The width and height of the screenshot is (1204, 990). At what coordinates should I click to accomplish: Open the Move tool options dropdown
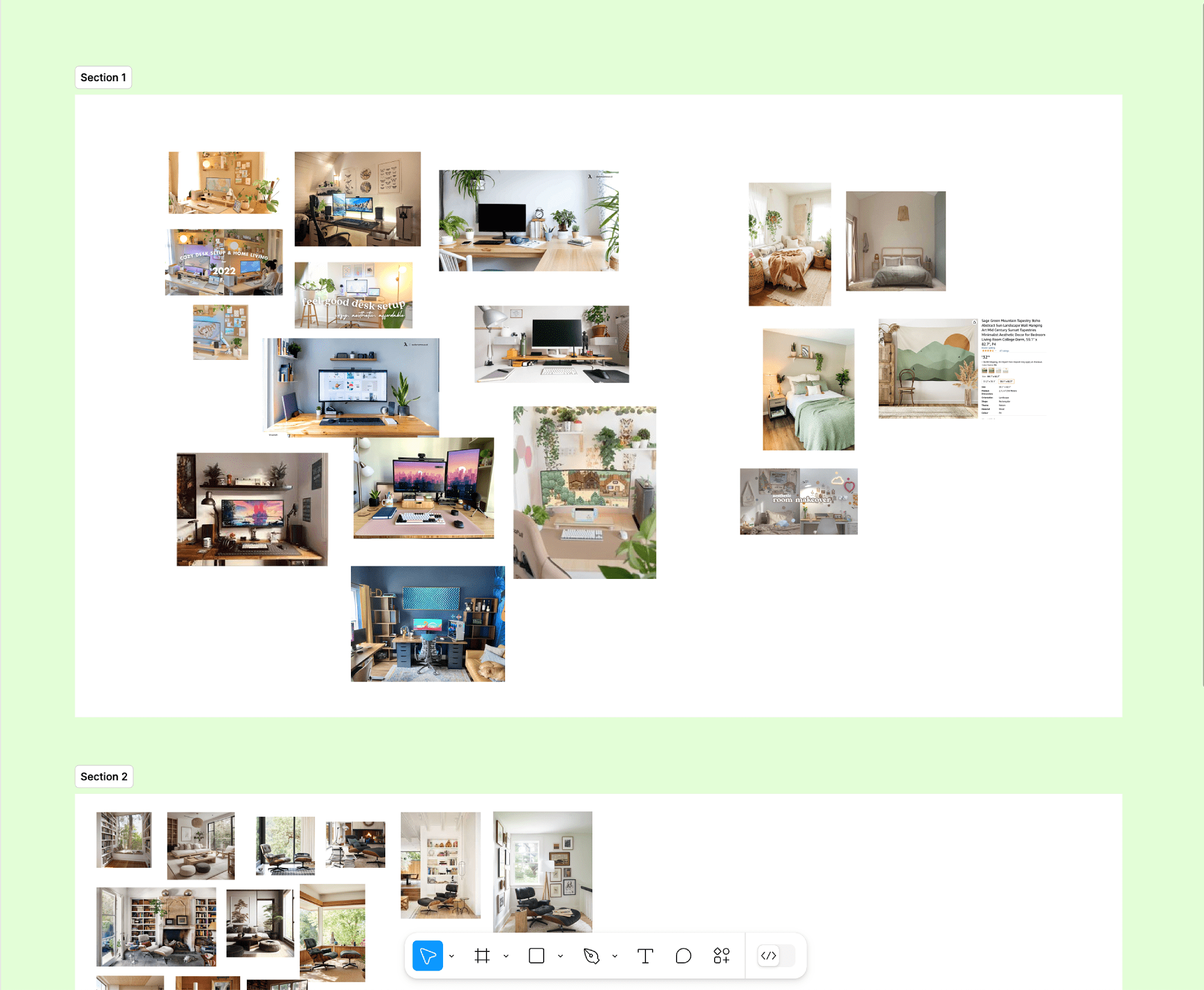[x=451, y=956]
